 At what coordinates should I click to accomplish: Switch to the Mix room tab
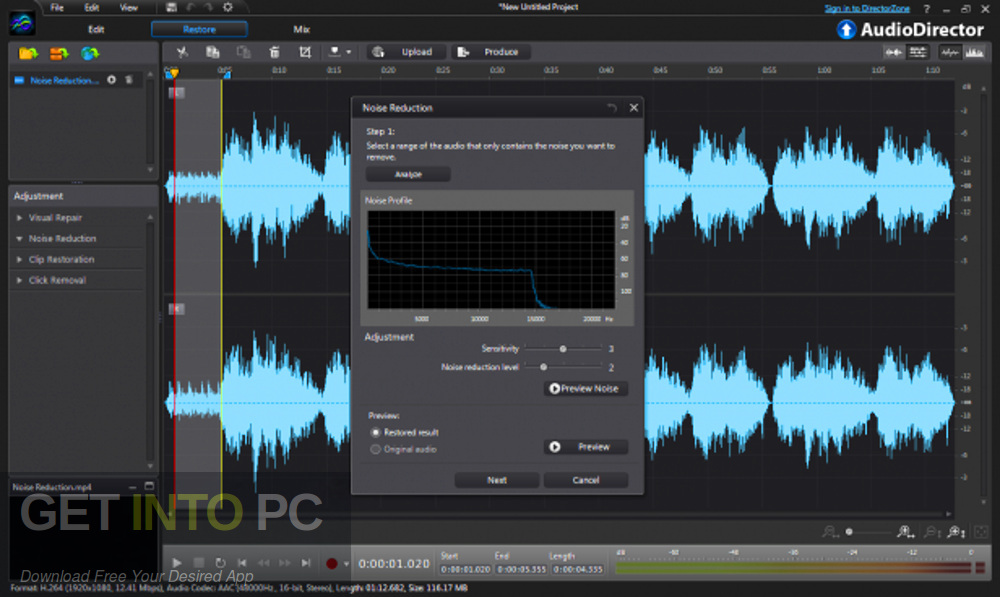(x=302, y=29)
